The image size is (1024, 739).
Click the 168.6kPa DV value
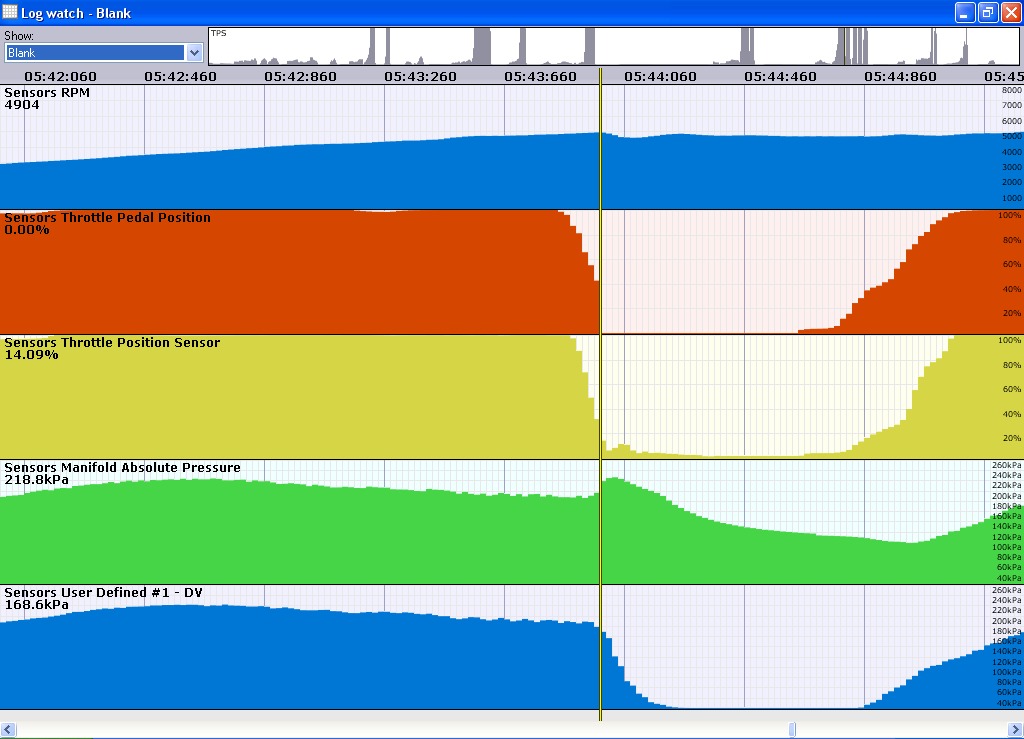[x=37, y=605]
